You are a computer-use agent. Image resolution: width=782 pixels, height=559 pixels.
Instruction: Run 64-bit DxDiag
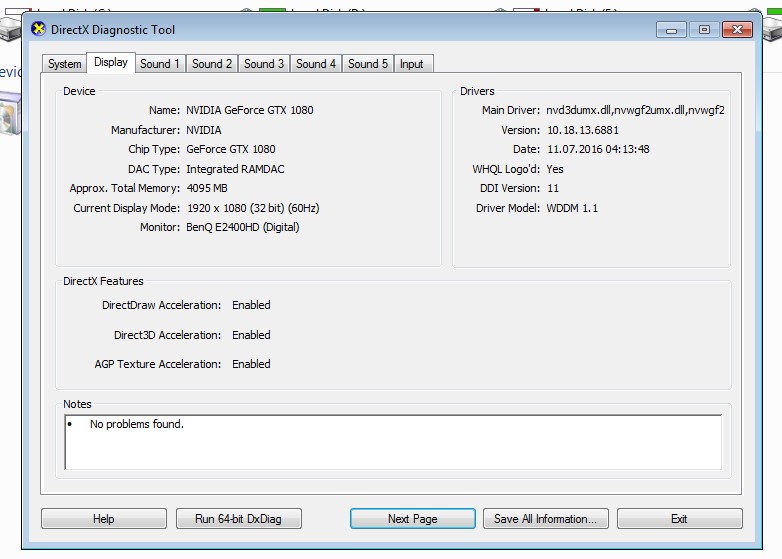[x=238, y=519]
